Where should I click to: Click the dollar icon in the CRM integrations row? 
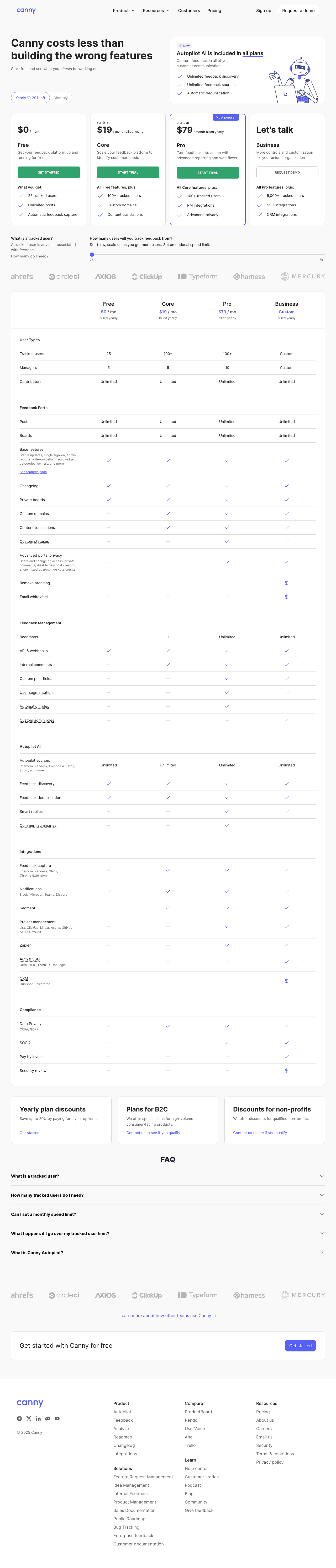coord(287,981)
